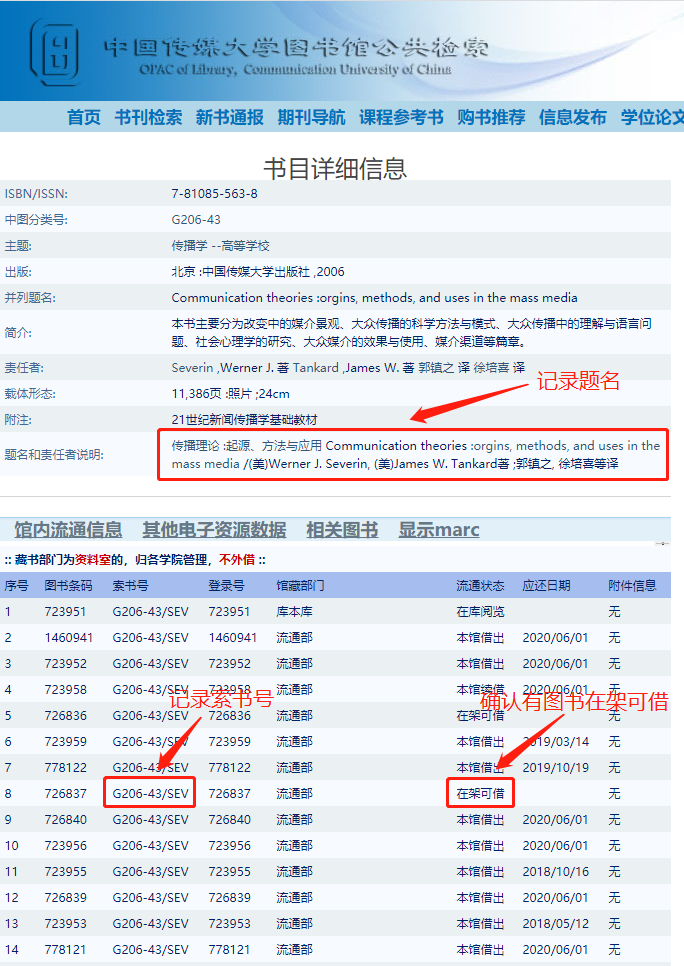Screen dimensions: 684x966
Task: Click classification number G206-43 link
Action: (x=196, y=220)
